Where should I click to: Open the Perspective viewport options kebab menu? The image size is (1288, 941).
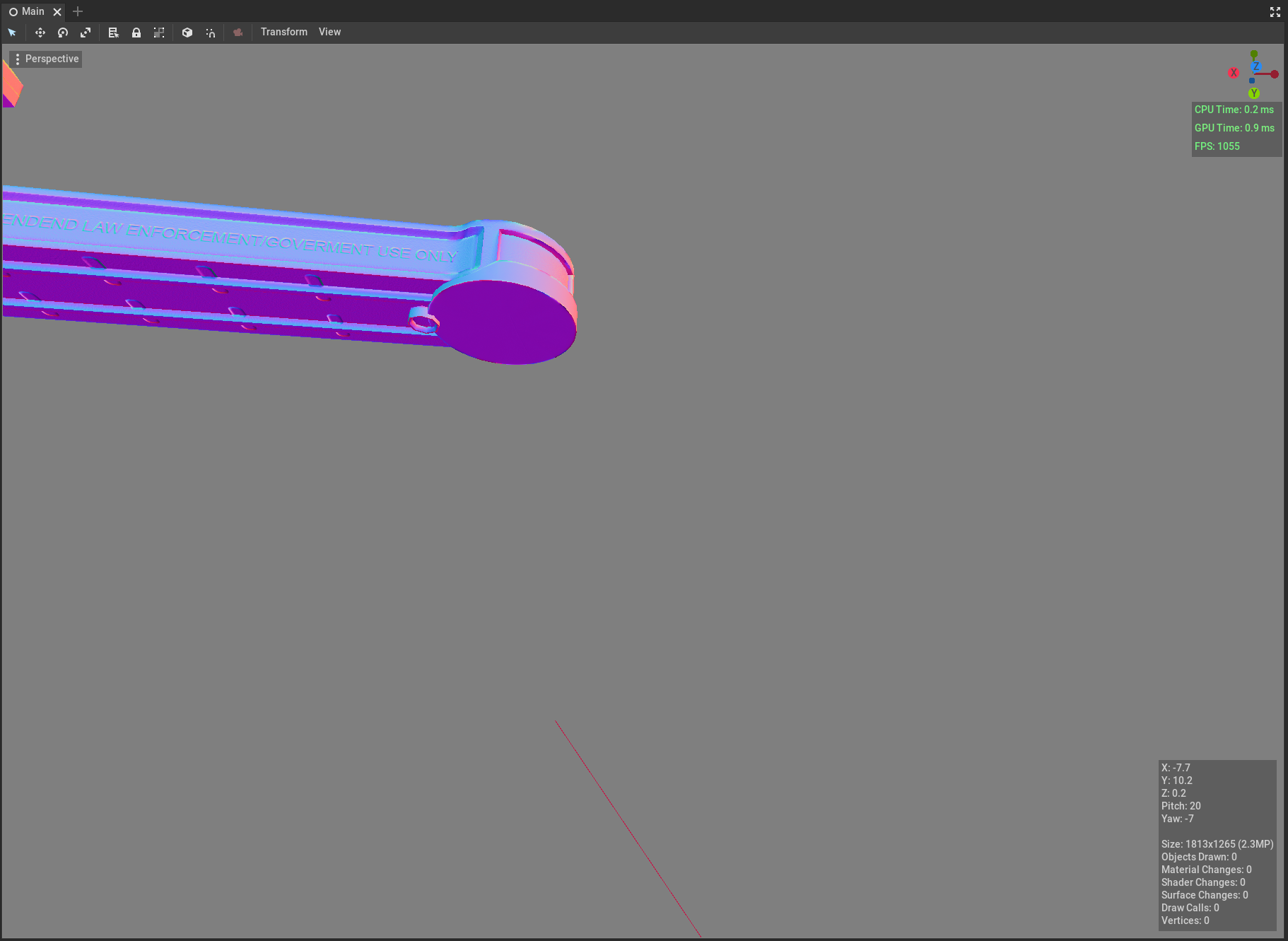click(x=17, y=59)
